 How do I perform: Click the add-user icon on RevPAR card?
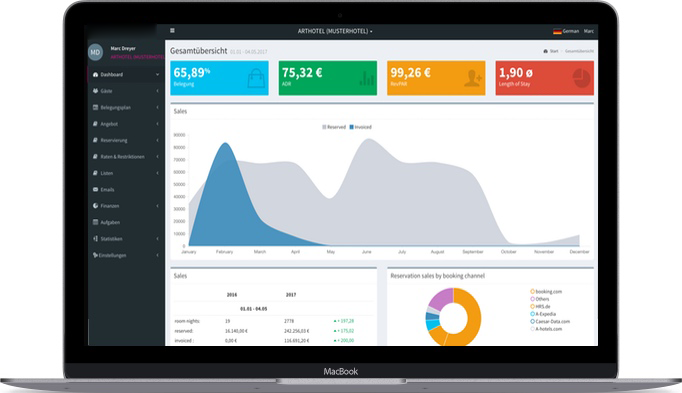(x=472, y=78)
